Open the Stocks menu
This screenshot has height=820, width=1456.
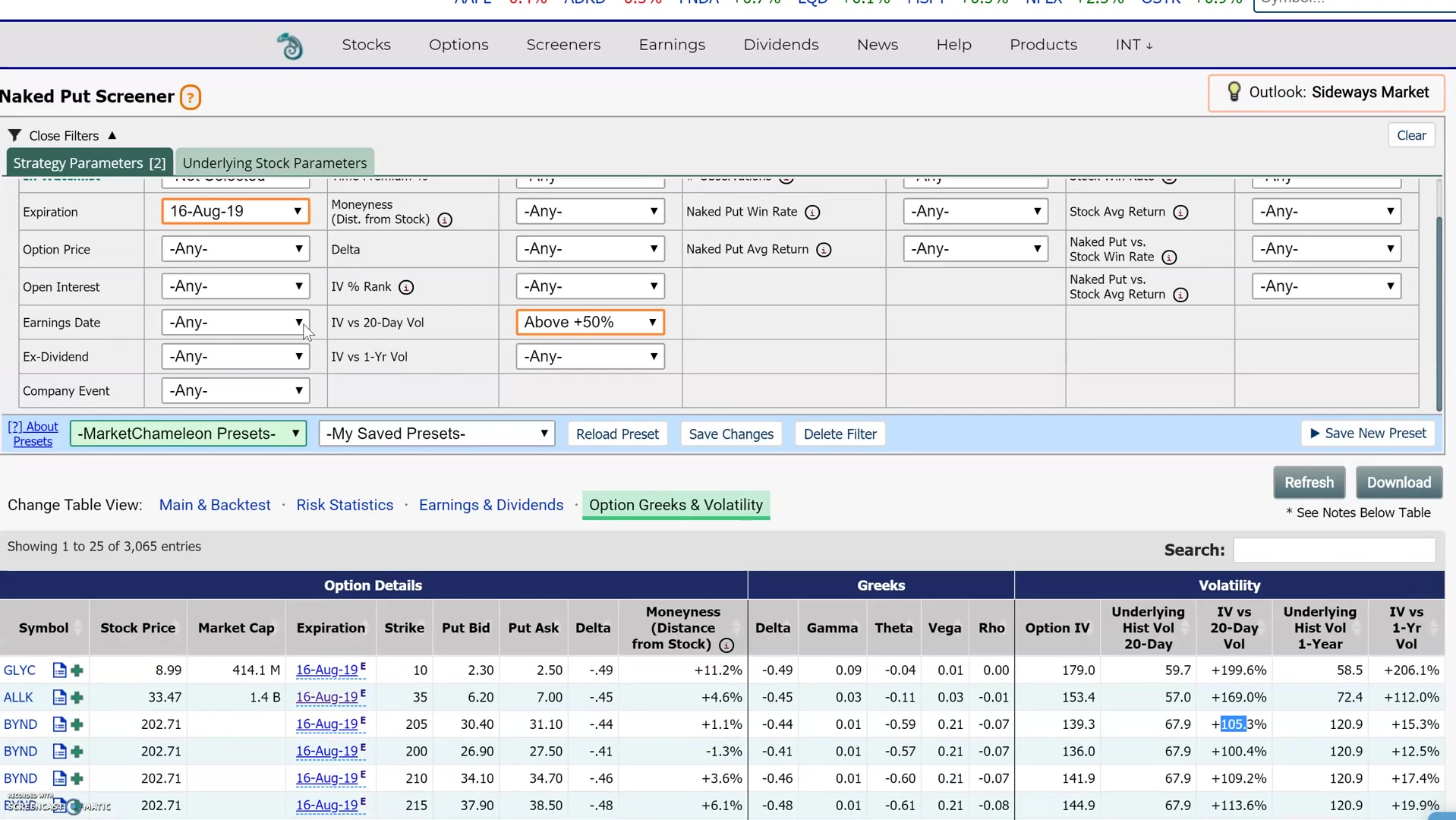pyautogui.click(x=367, y=45)
